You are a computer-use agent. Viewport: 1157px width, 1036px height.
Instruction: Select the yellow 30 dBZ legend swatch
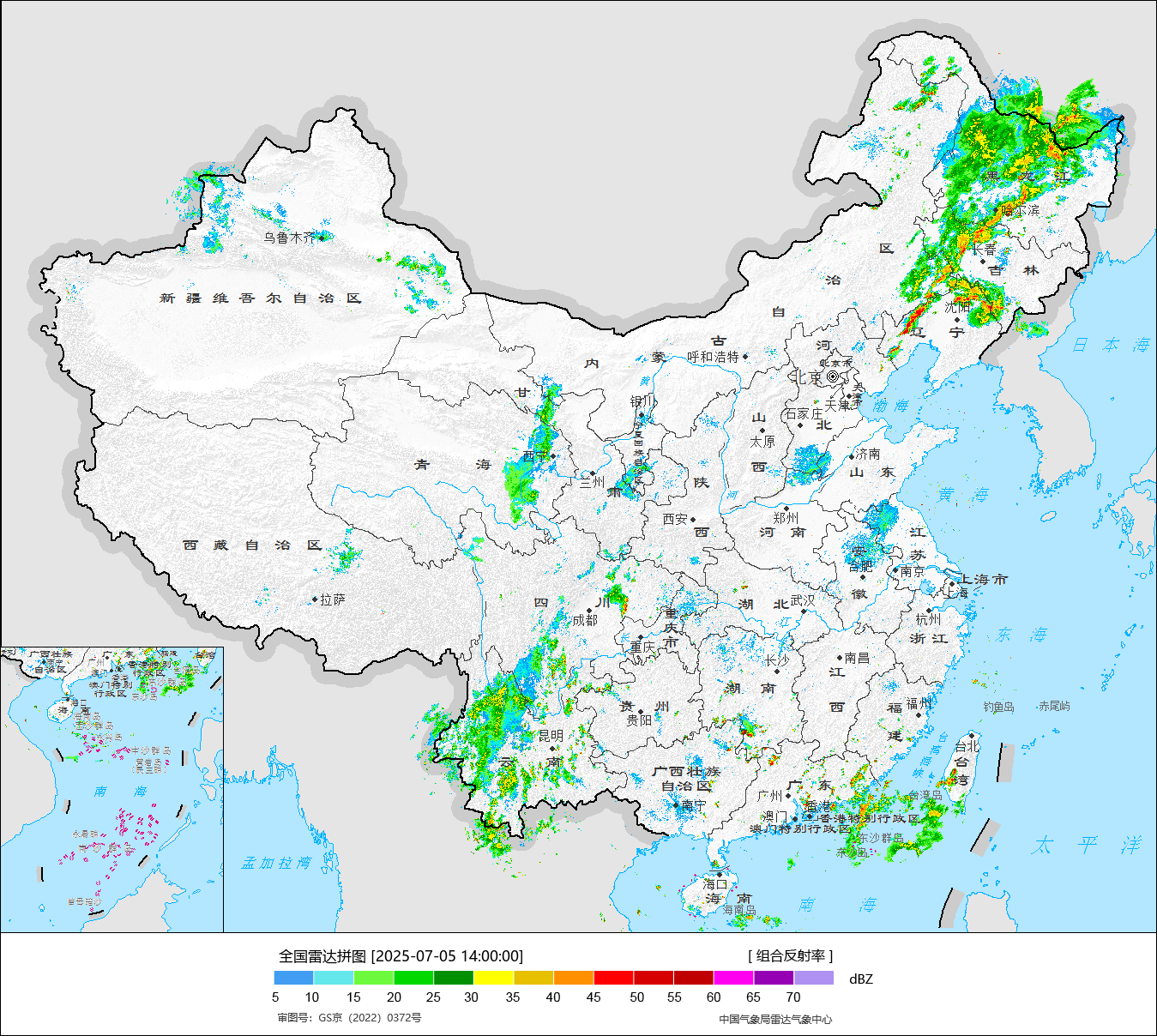(493, 978)
